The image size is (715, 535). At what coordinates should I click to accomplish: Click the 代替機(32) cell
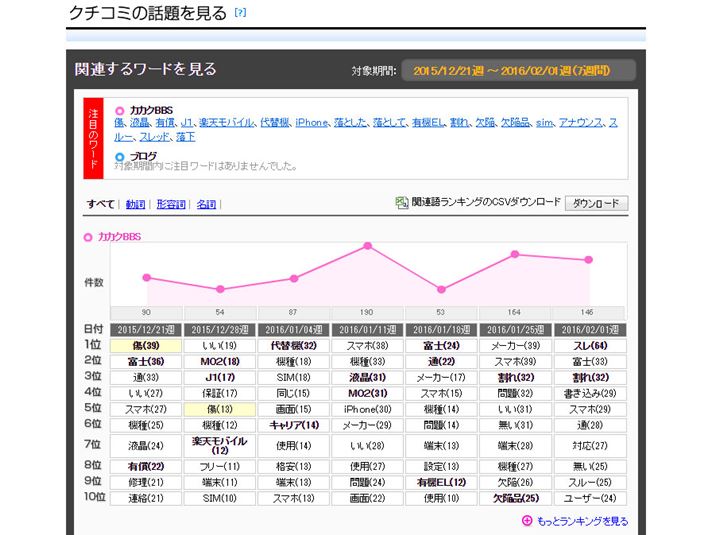pyautogui.click(x=294, y=346)
